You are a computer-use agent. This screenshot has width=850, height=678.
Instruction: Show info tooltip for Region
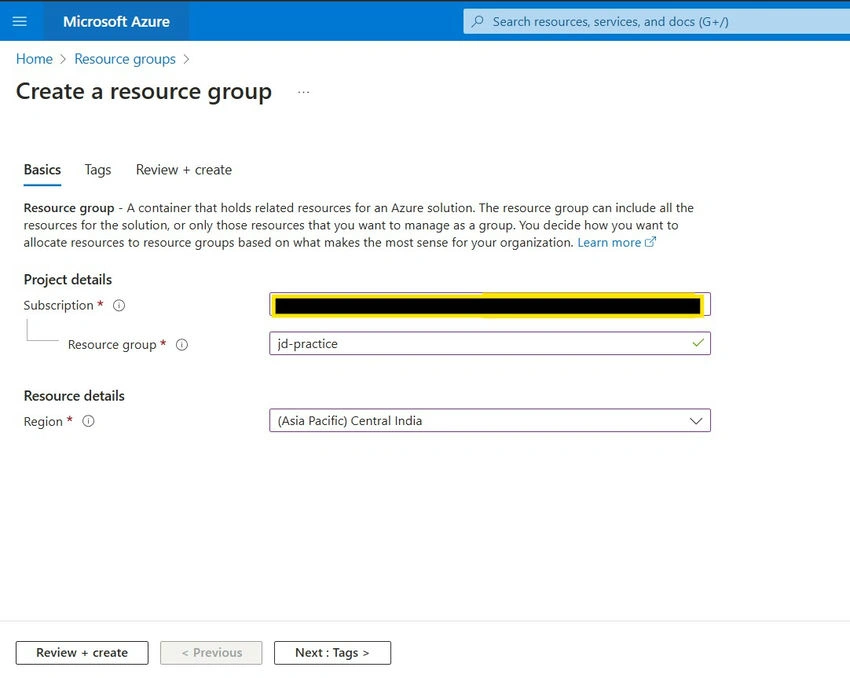[88, 421]
